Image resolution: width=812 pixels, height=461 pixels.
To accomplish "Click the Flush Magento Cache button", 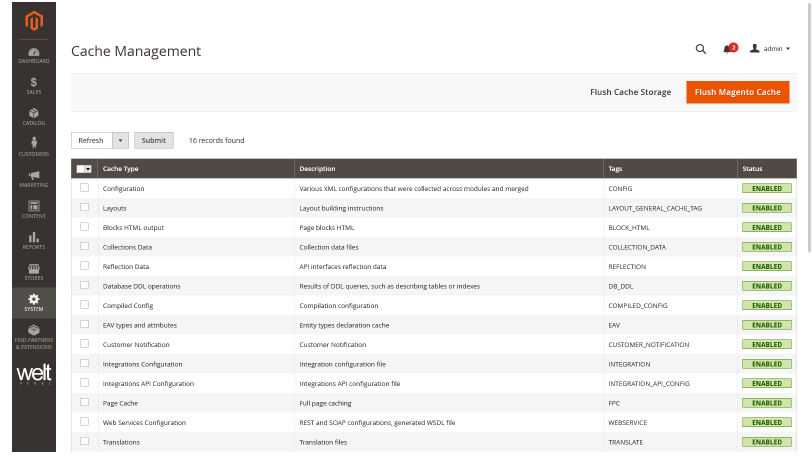I will (737, 92).
